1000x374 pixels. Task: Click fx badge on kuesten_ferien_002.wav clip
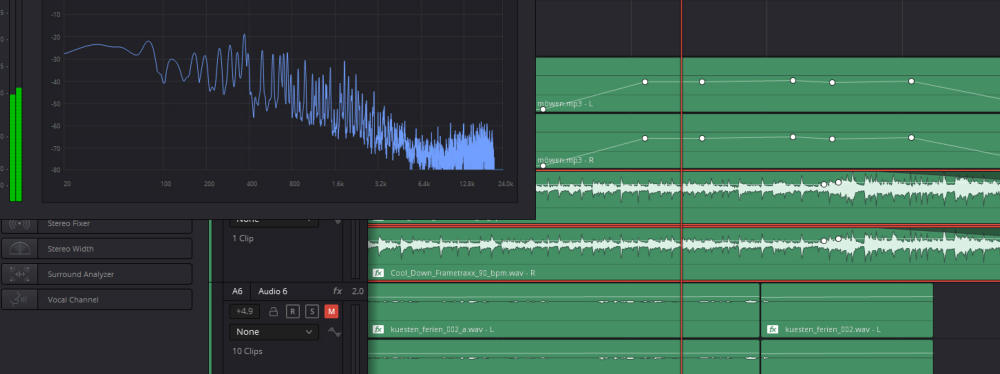[x=772, y=329]
